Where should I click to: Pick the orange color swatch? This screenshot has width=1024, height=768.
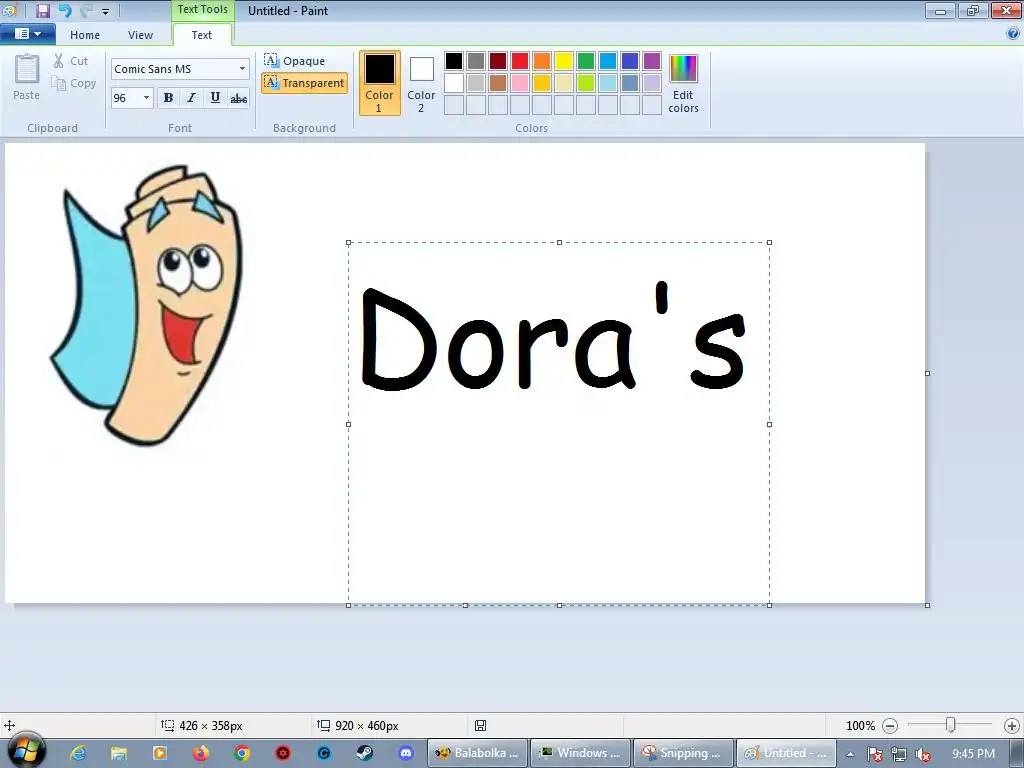542,61
